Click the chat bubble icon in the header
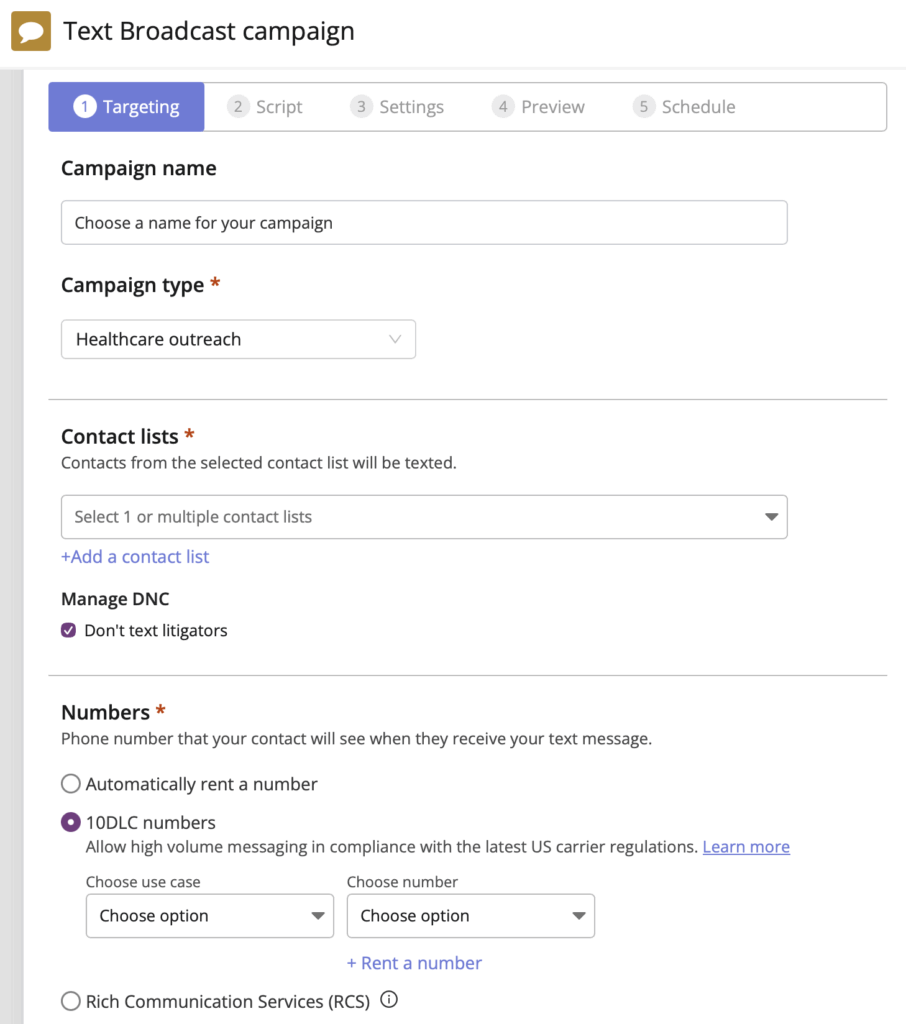This screenshot has width=906, height=1024. point(33,31)
